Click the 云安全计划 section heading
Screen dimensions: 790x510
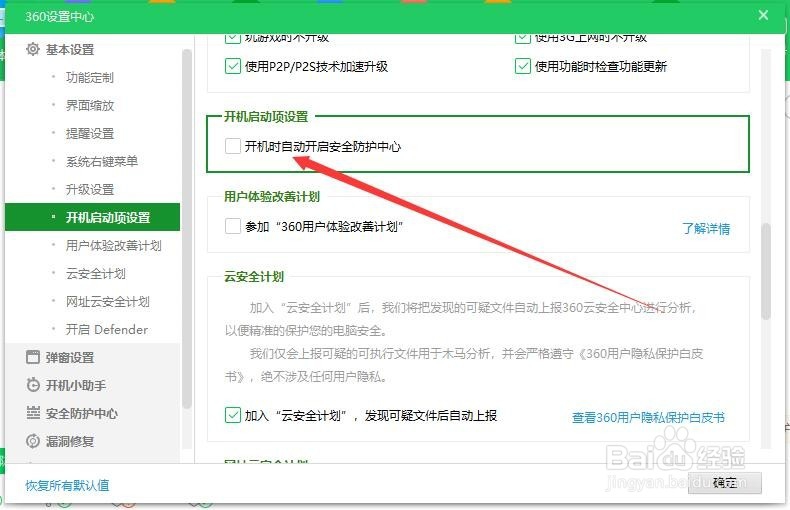click(x=254, y=276)
